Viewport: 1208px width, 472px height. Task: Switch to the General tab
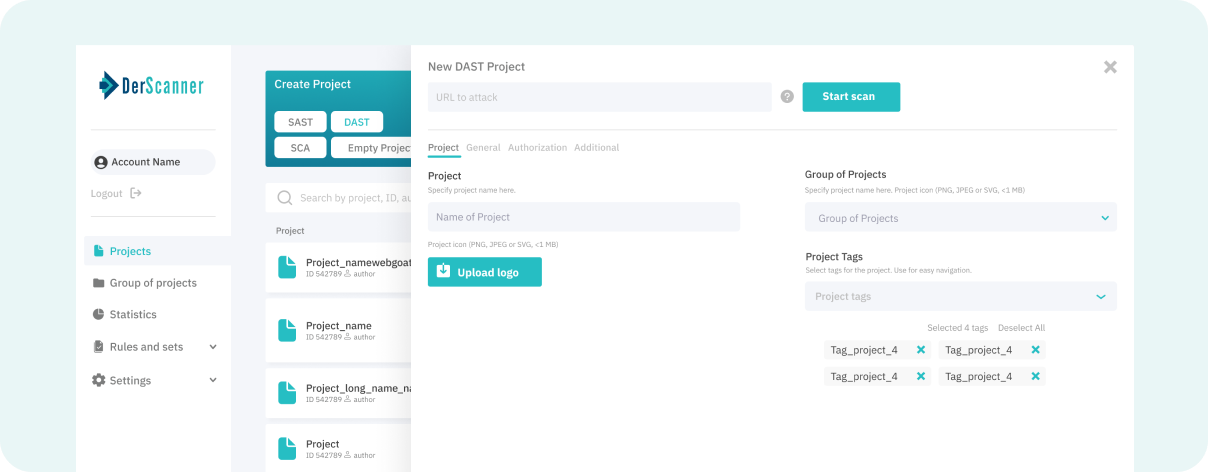(x=483, y=148)
